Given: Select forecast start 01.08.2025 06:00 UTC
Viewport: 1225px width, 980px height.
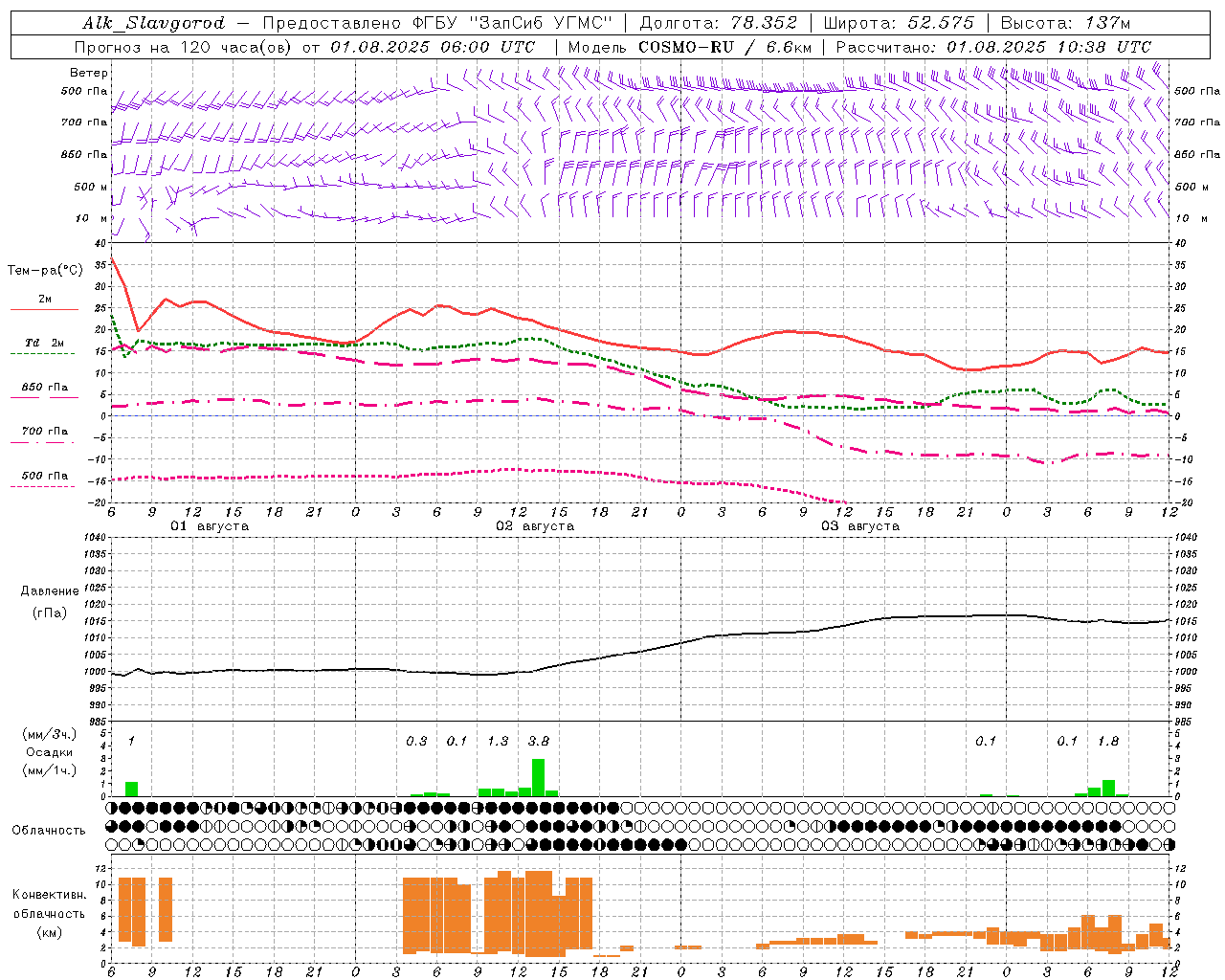Looking at the screenshot, I should point(433,47).
